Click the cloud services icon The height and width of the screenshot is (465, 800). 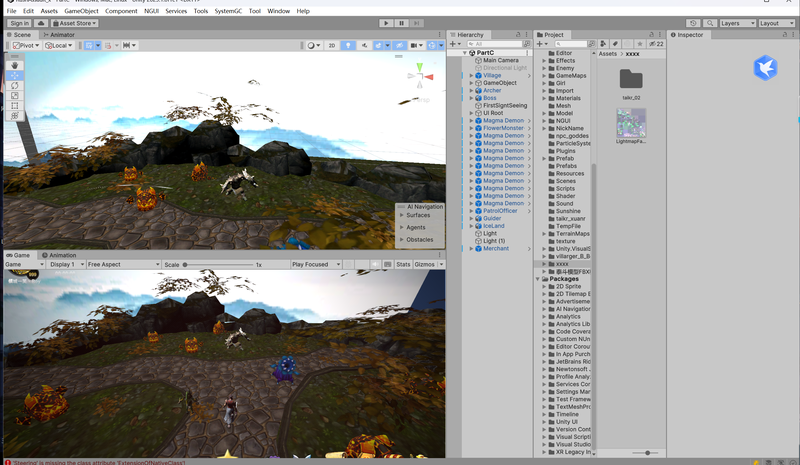tap(41, 23)
